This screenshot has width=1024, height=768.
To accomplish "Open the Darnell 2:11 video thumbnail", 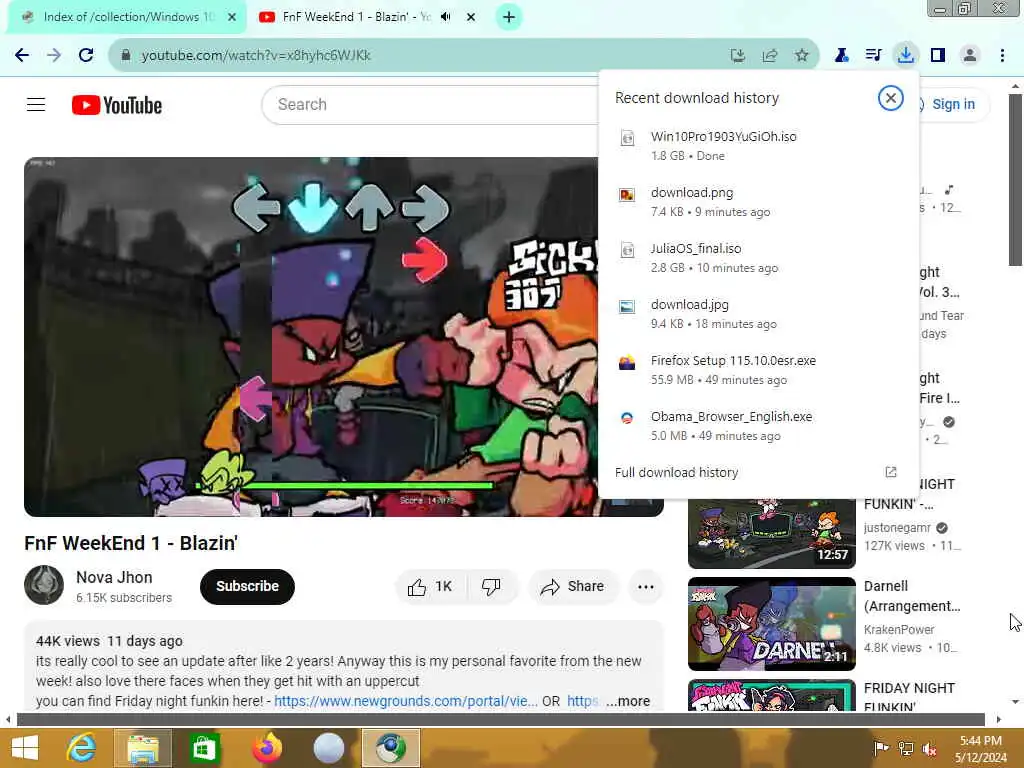I will (x=771, y=624).
